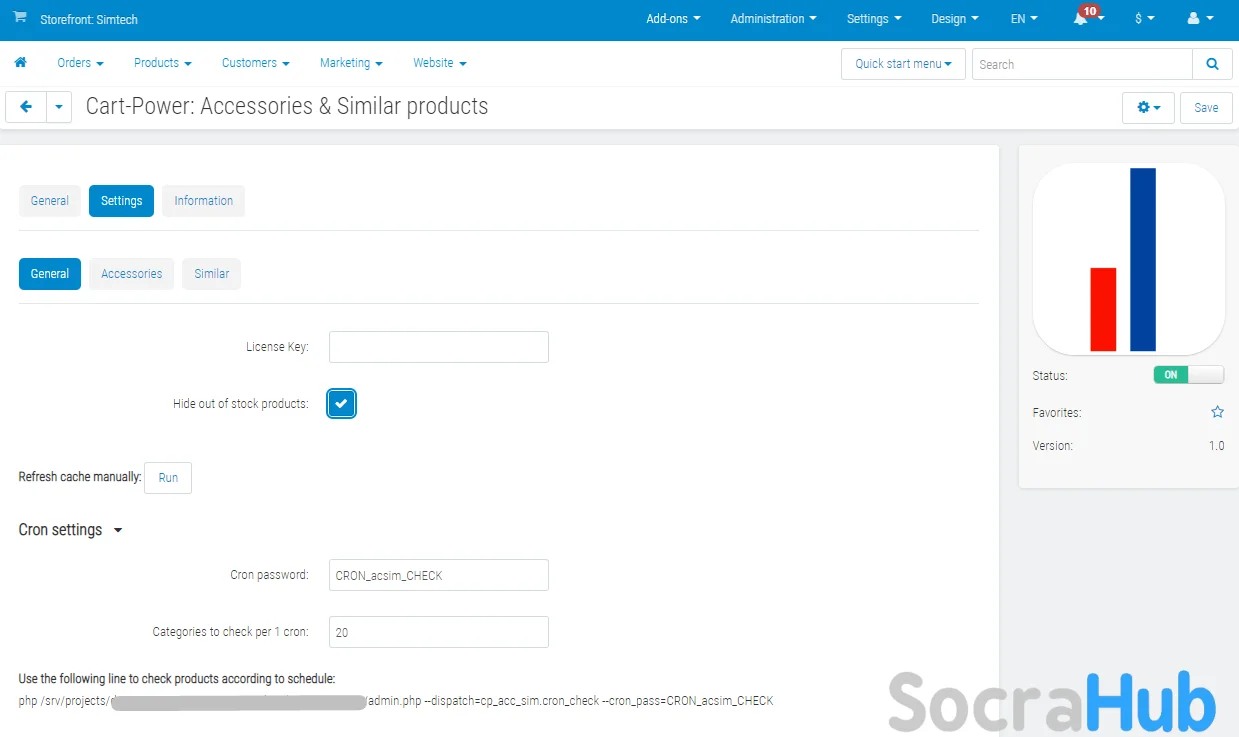Open the Design dropdown menu
The image size is (1239, 737).
955,19
